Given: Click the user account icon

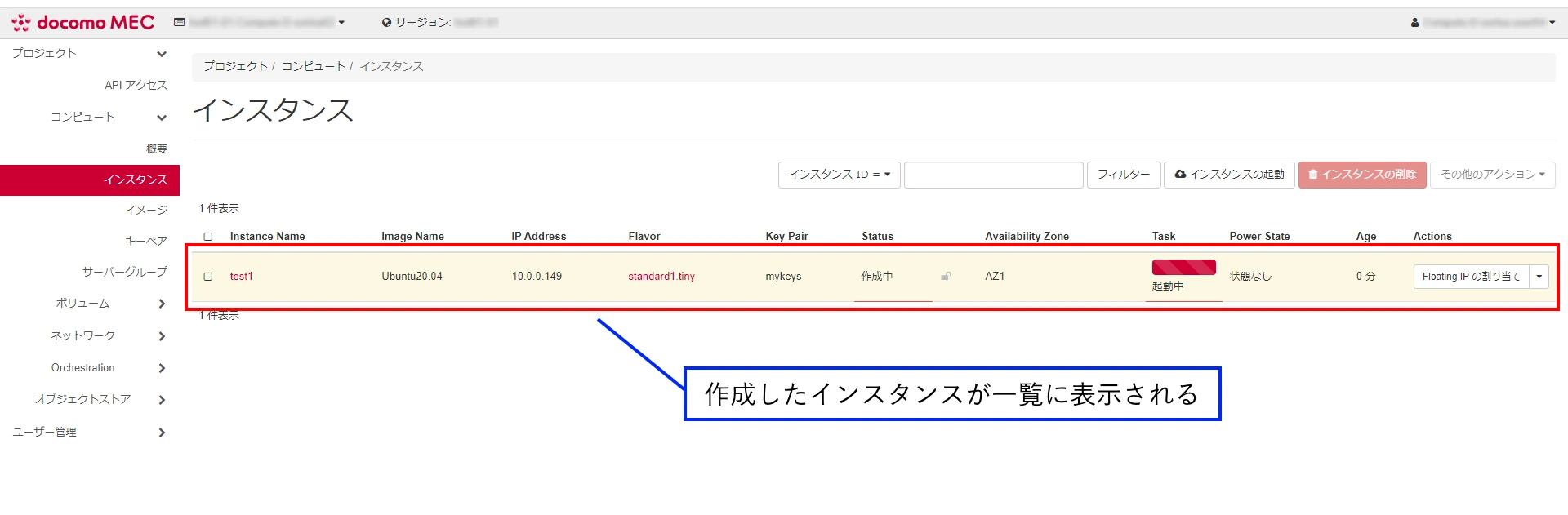Looking at the screenshot, I should coord(1414,23).
